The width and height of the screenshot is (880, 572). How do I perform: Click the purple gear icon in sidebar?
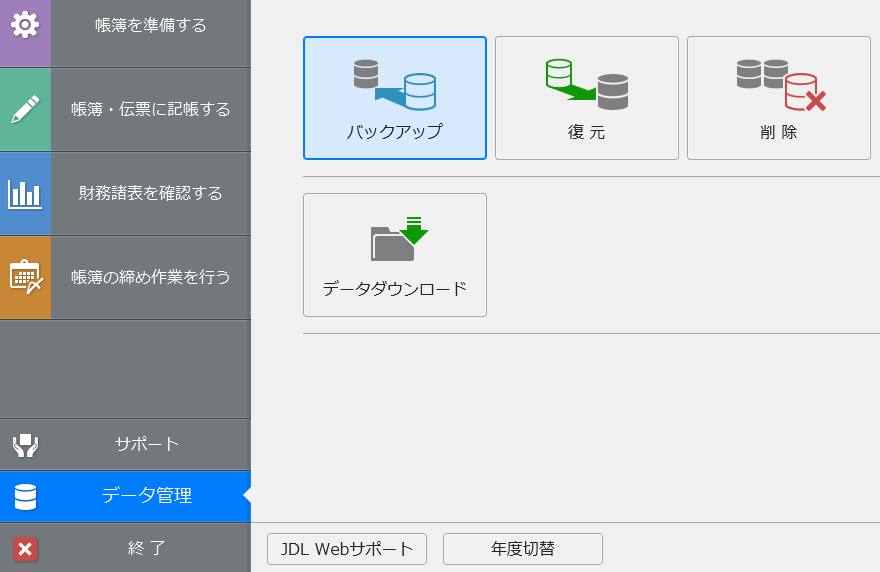click(x=25, y=25)
